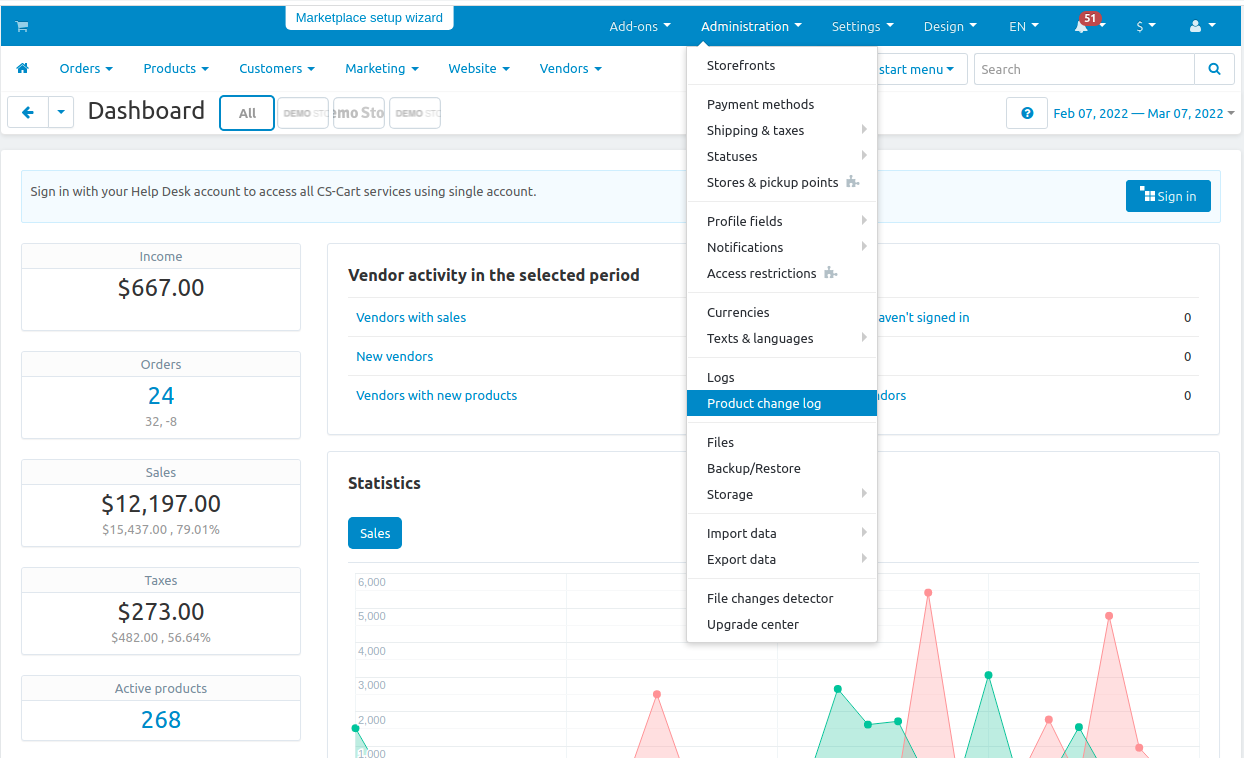
Task: Select Product change log item
Action: click(x=782, y=403)
